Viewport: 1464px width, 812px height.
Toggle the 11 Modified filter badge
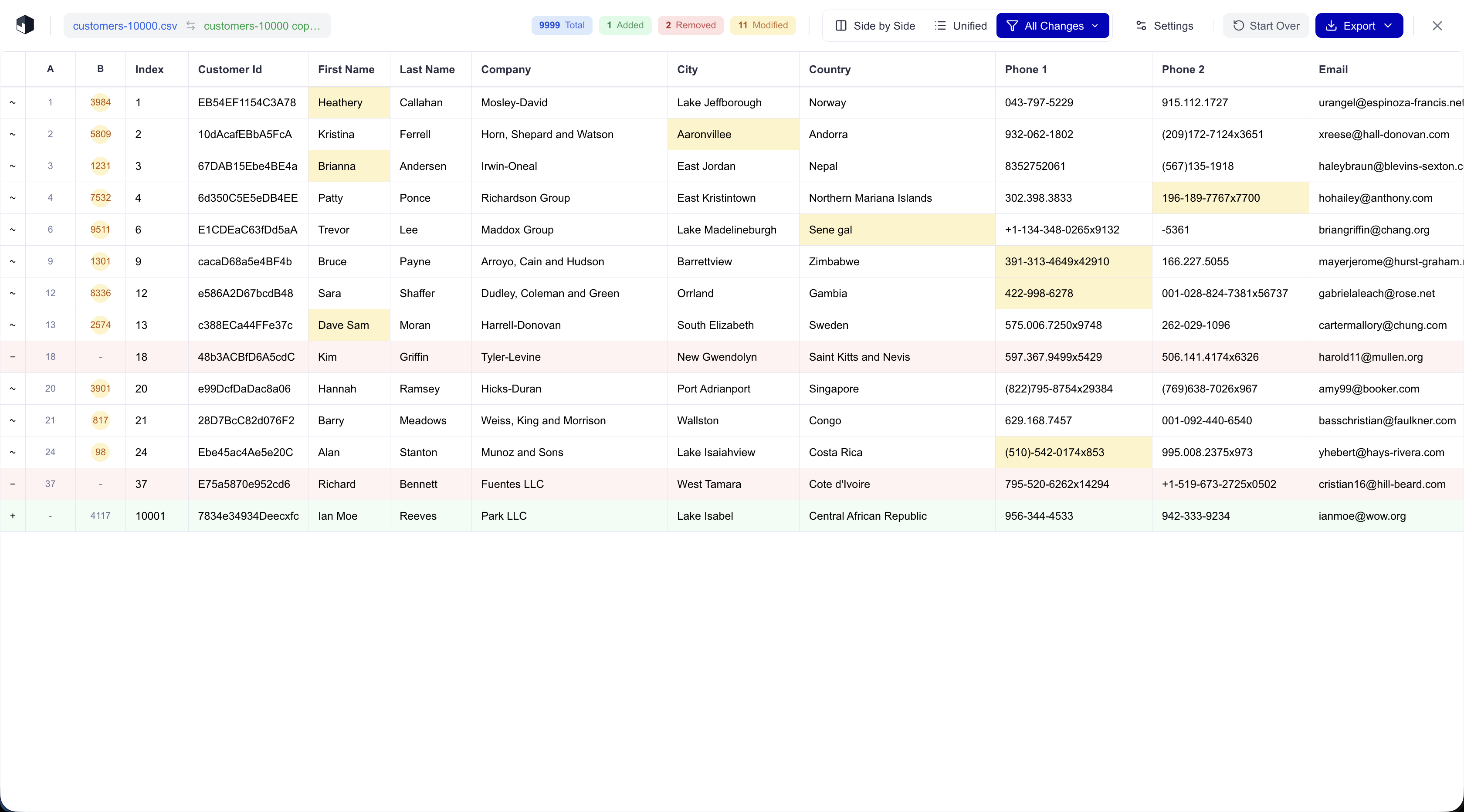[762, 25]
